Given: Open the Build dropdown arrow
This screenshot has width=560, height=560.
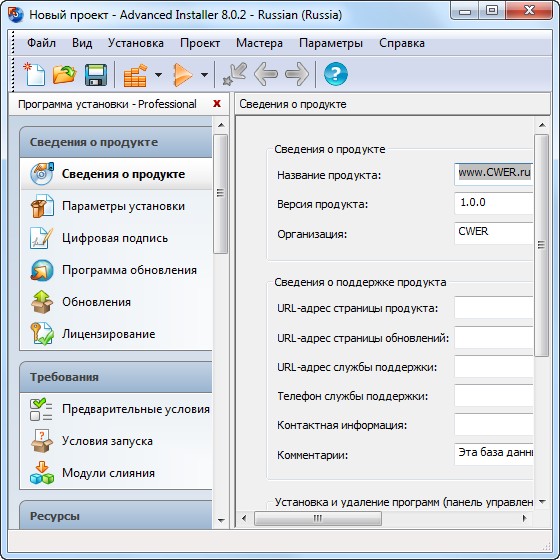Looking at the screenshot, I should coord(158,75).
